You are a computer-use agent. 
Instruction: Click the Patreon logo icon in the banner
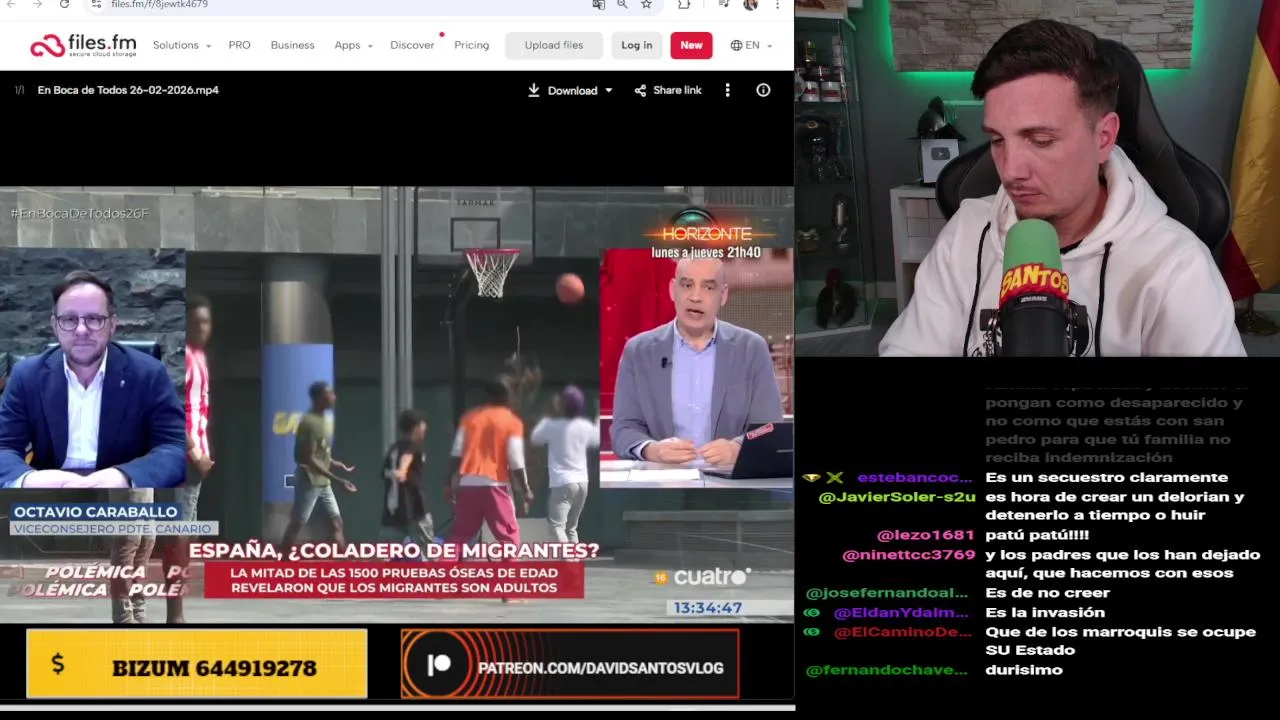[x=438, y=666]
